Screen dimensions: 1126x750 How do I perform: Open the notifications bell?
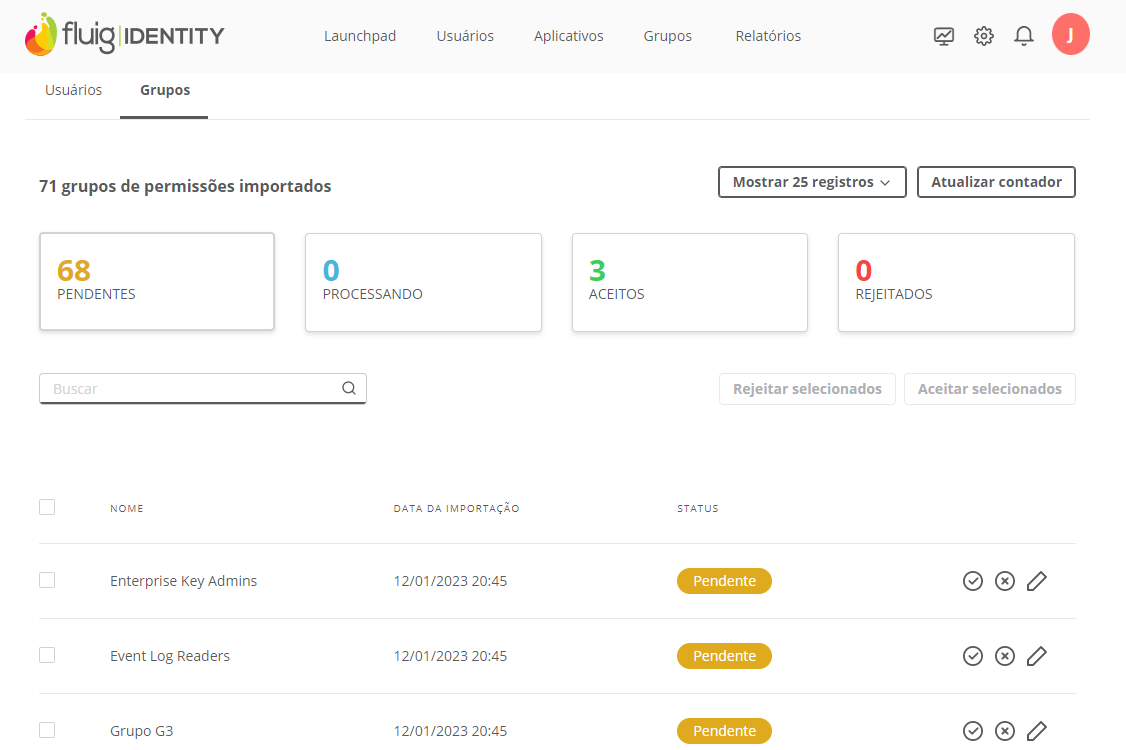pos(1023,37)
